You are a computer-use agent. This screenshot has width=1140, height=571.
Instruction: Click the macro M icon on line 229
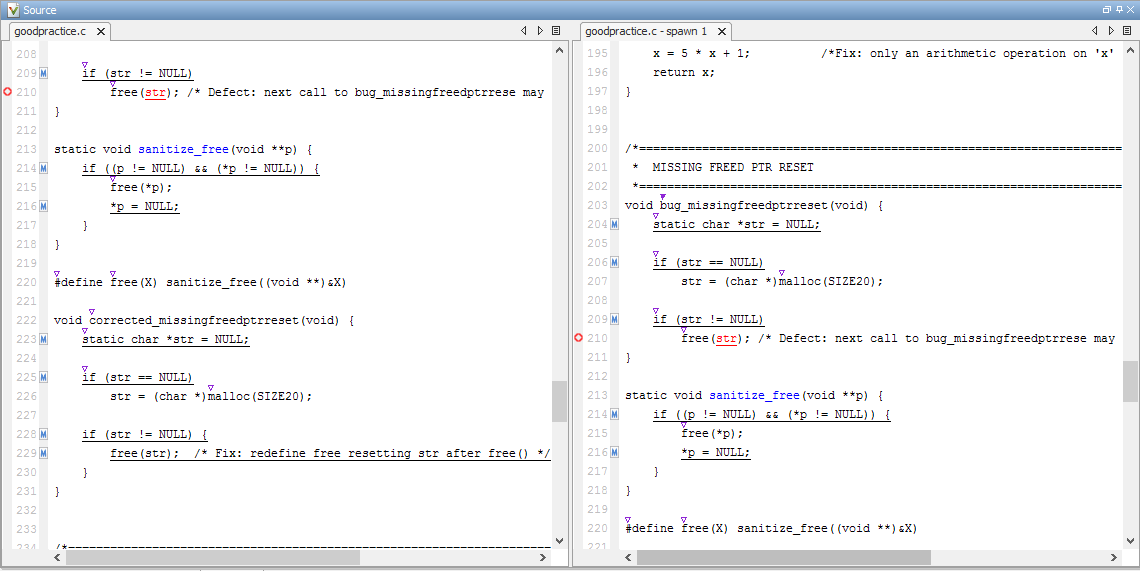[x=44, y=453]
